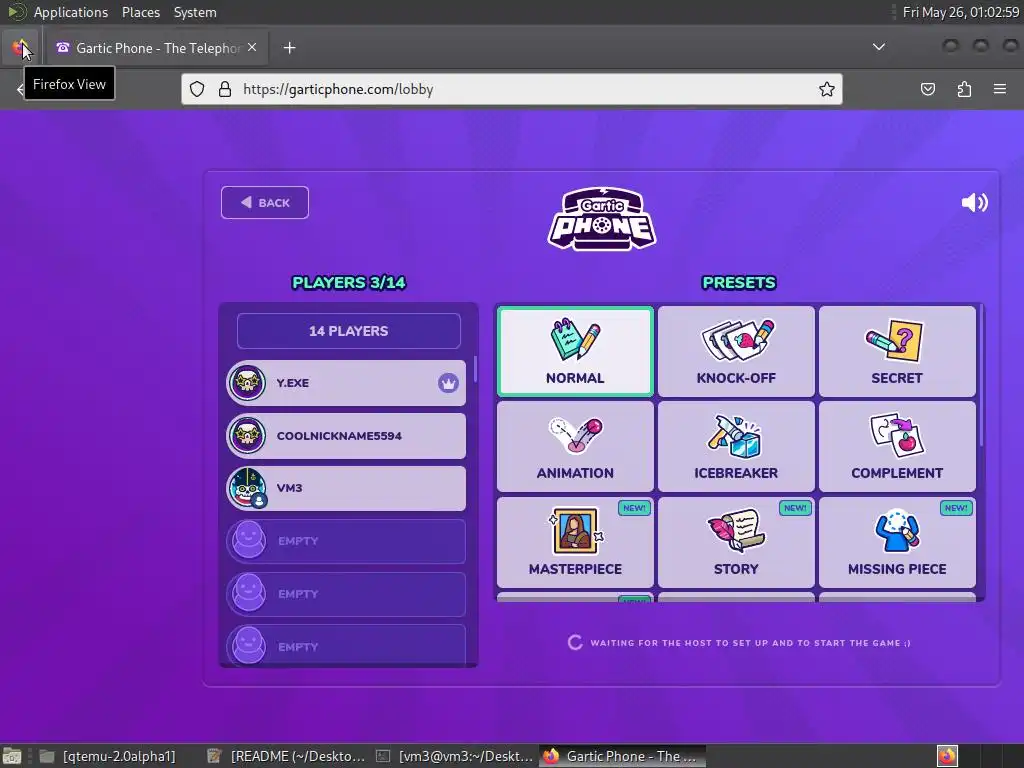The width and height of the screenshot is (1024, 768).
Task: Select the Knock-Off preset
Action: coord(736,351)
